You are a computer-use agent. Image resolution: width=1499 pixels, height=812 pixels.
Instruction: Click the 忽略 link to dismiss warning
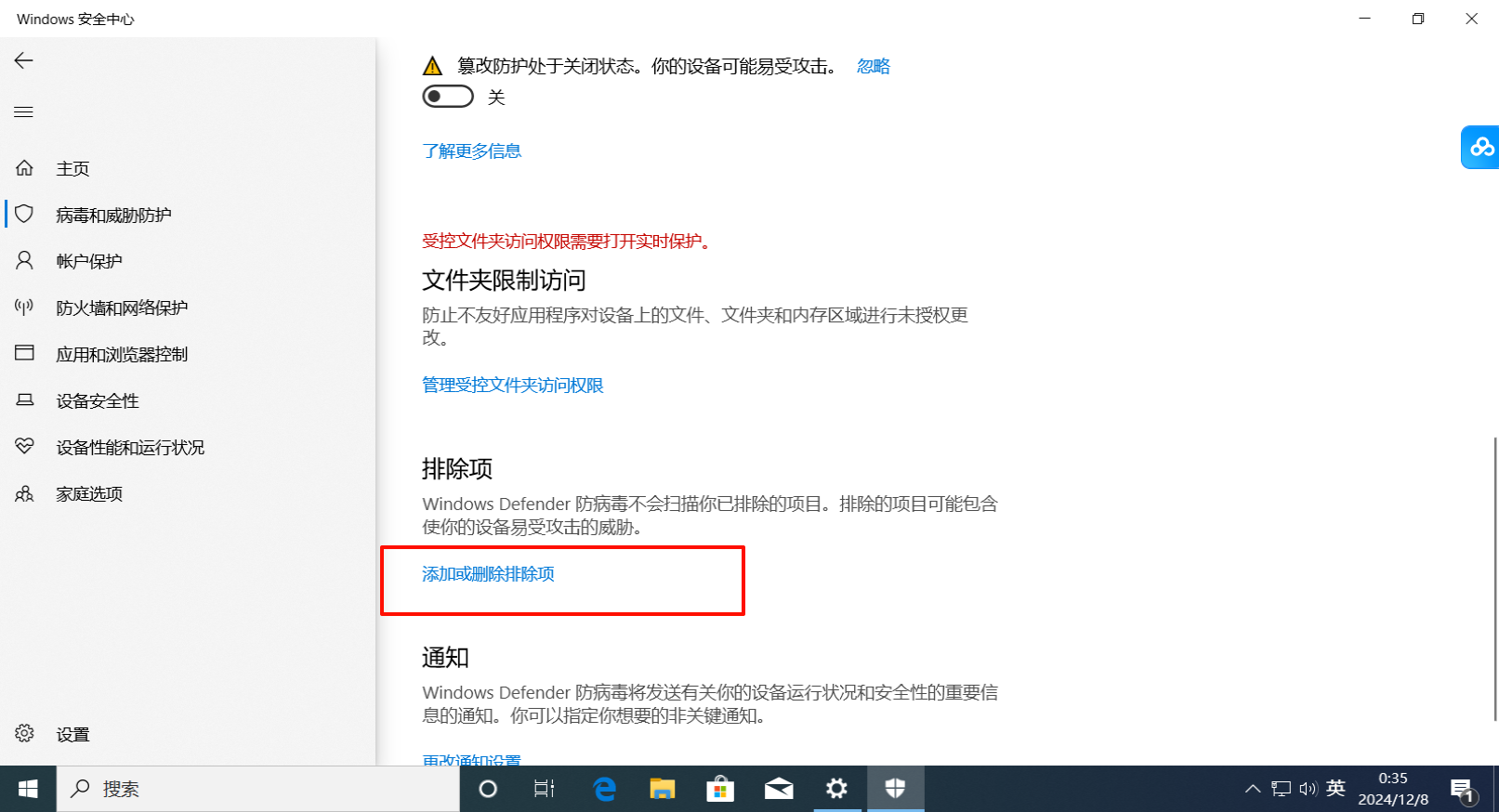tap(874, 66)
